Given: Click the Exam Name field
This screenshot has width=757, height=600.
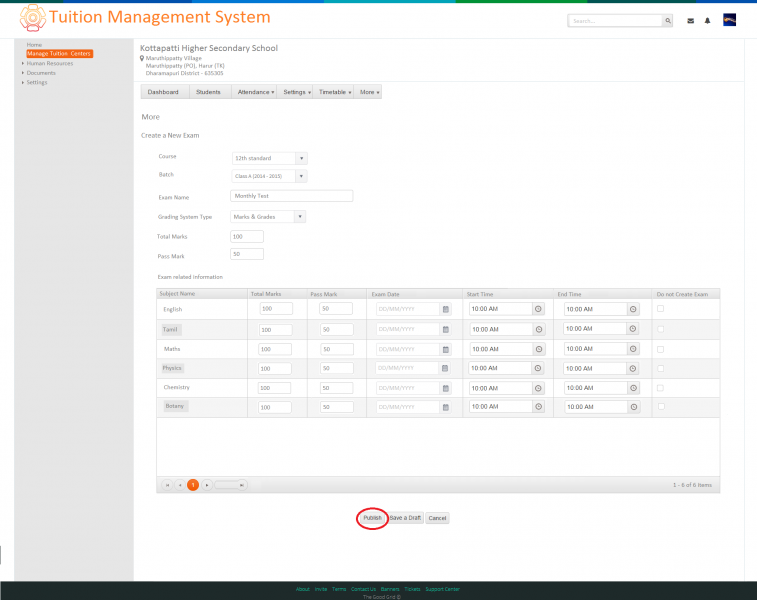Looking at the screenshot, I should (x=292, y=196).
